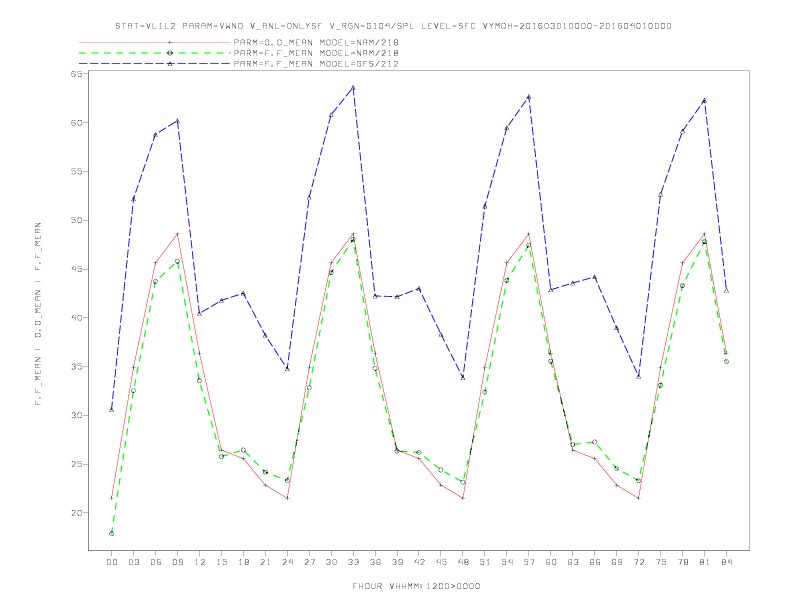The width and height of the screenshot is (792, 612).
Task: Click x-axis forecast hour label 66
Action: pos(595,562)
